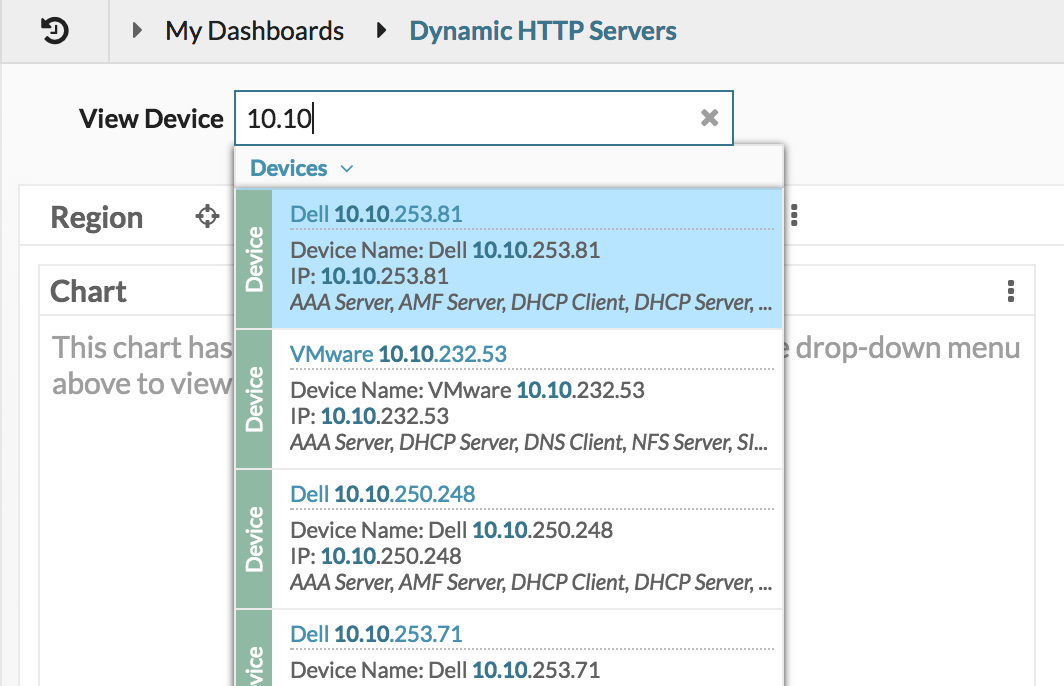This screenshot has width=1064, height=686.
Task: Expand arrow before My Dashboards
Action: click(x=137, y=30)
